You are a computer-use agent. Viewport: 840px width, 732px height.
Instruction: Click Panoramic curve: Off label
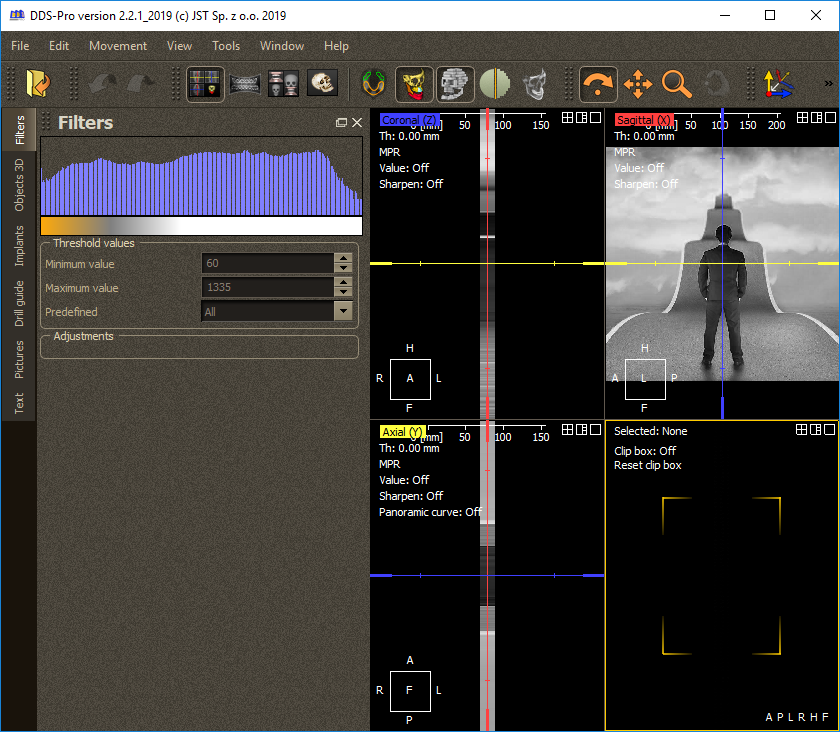click(x=429, y=512)
